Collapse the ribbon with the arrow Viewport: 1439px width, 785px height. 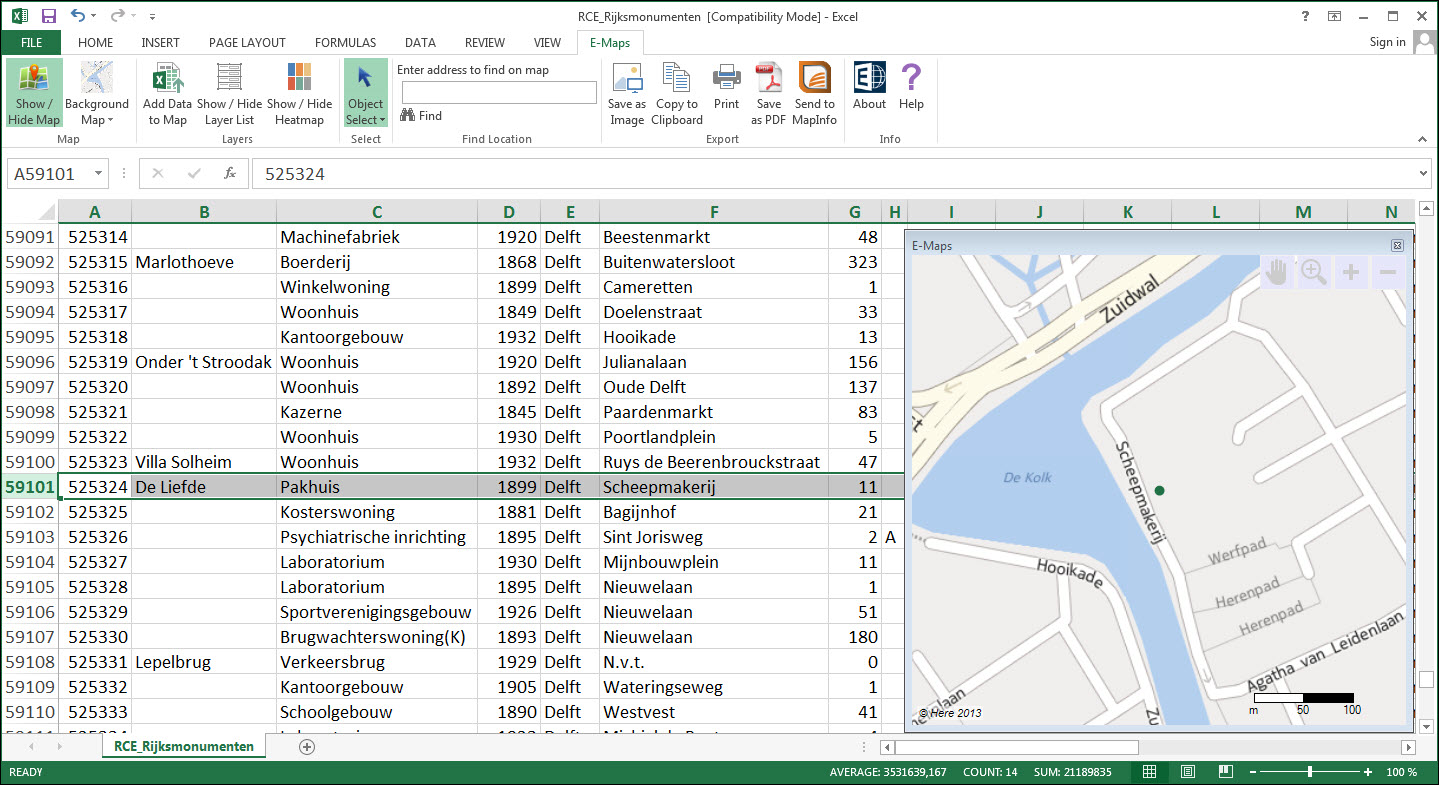coord(1424,137)
